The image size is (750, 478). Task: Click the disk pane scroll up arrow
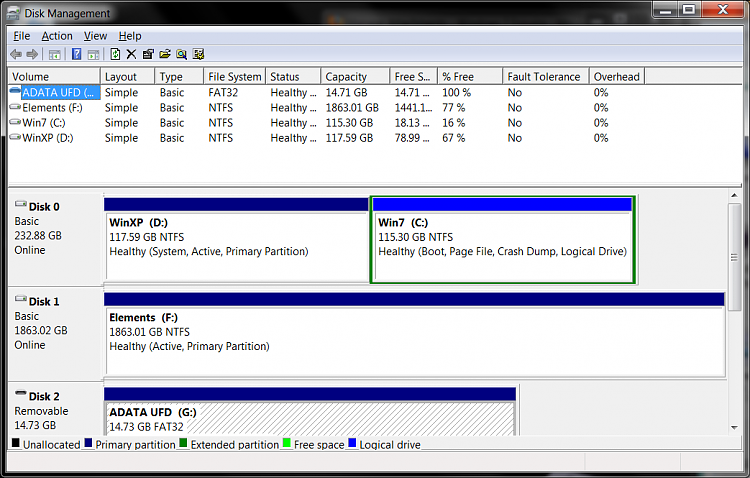(x=734, y=195)
